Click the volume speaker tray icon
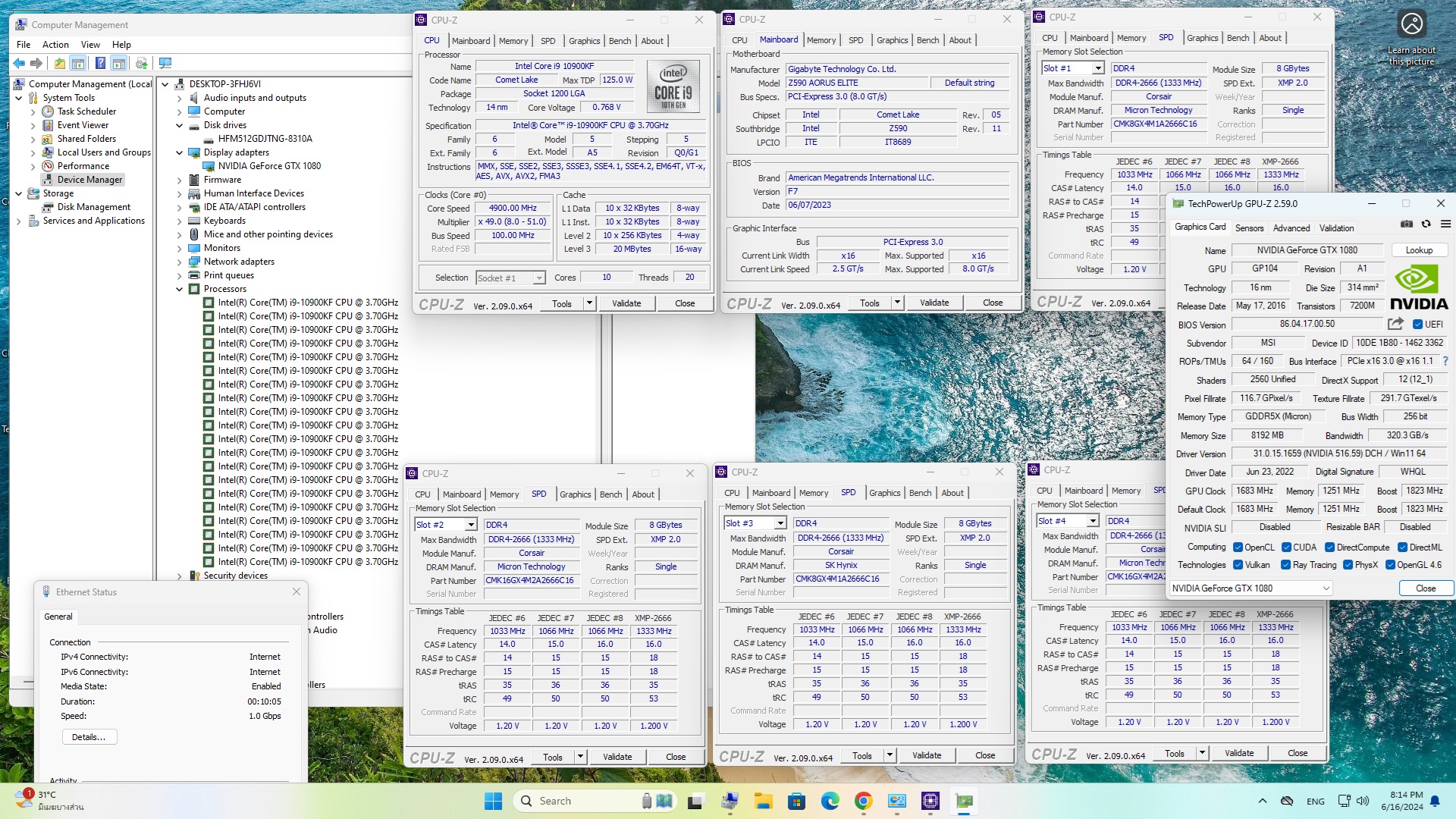1456x819 pixels. coord(1363,801)
